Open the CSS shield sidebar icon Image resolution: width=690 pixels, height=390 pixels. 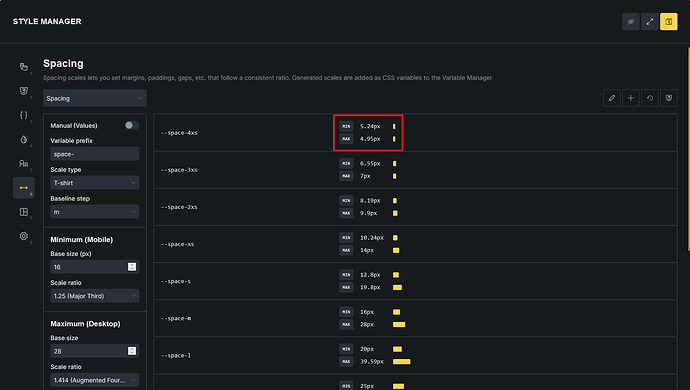pyautogui.click(x=24, y=91)
